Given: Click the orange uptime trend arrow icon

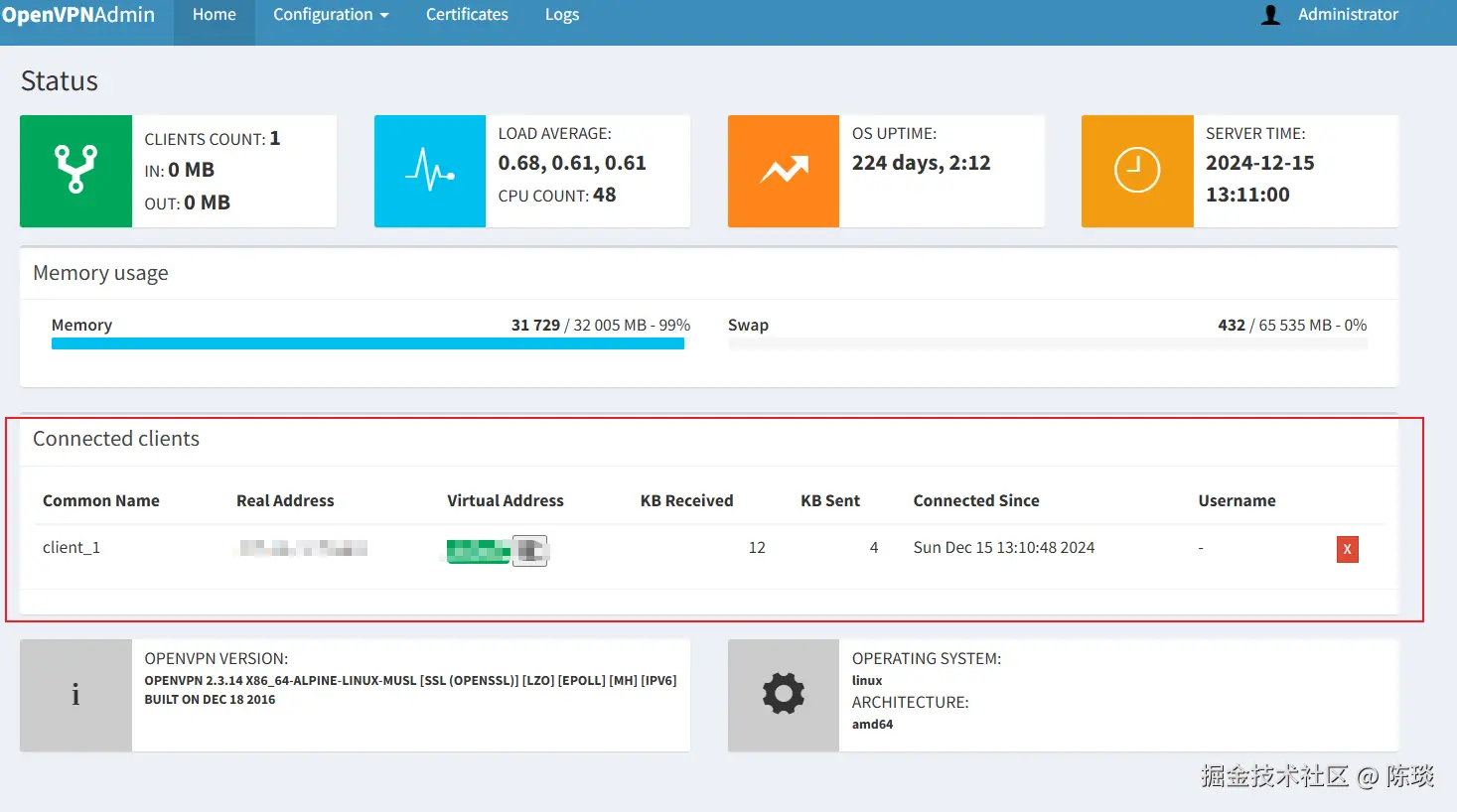Looking at the screenshot, I should click(784, 171).
